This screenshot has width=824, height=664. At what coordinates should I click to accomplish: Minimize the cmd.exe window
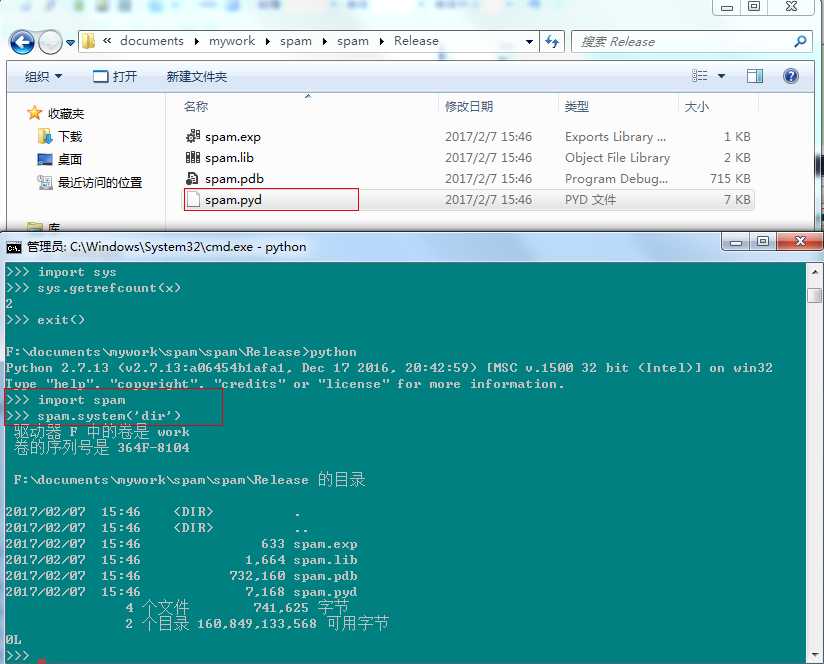pyautogui.click(x=736, y=242)
